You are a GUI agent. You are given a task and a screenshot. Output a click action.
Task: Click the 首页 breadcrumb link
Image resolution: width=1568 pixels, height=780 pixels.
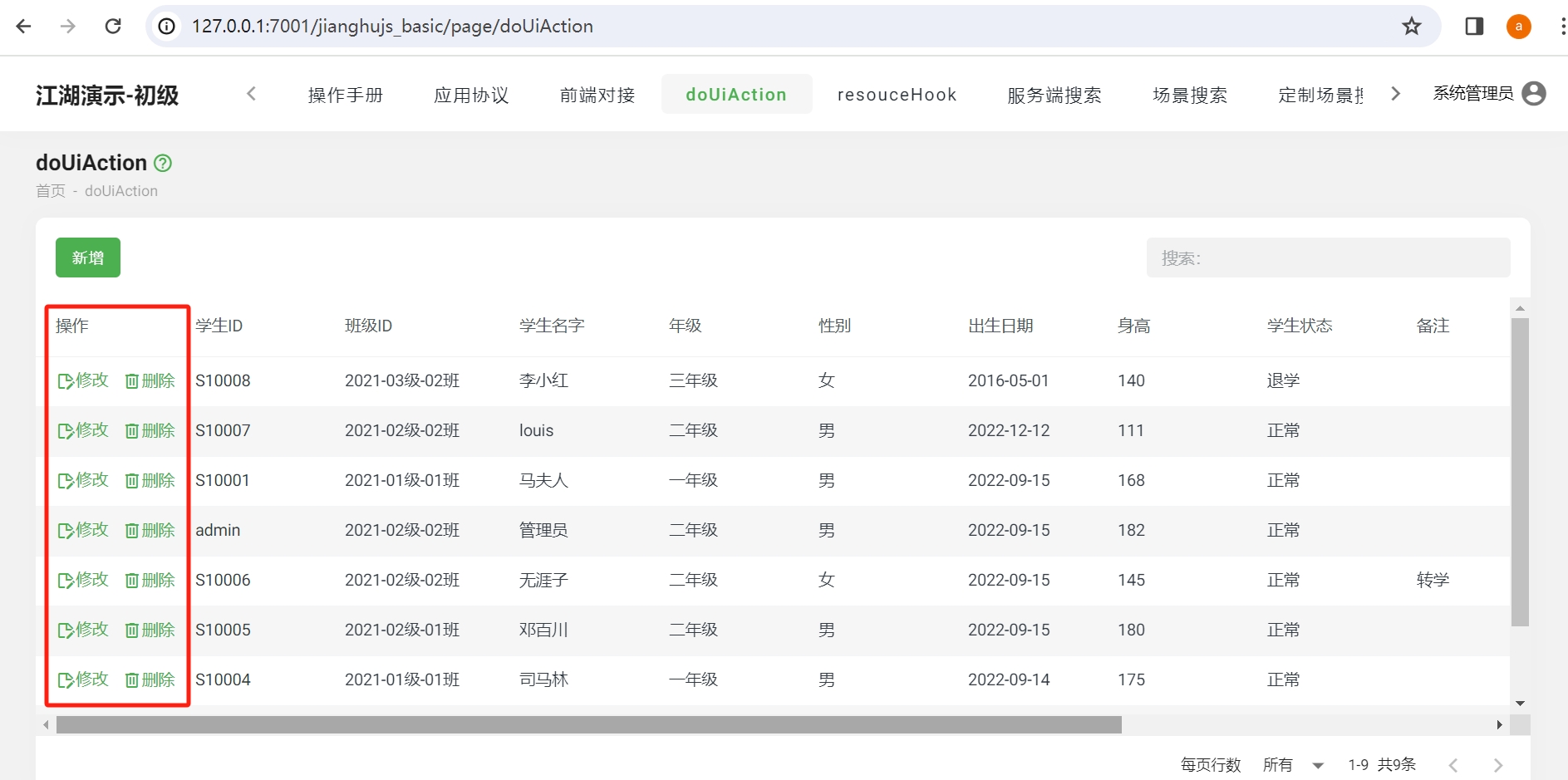(51, 190)
